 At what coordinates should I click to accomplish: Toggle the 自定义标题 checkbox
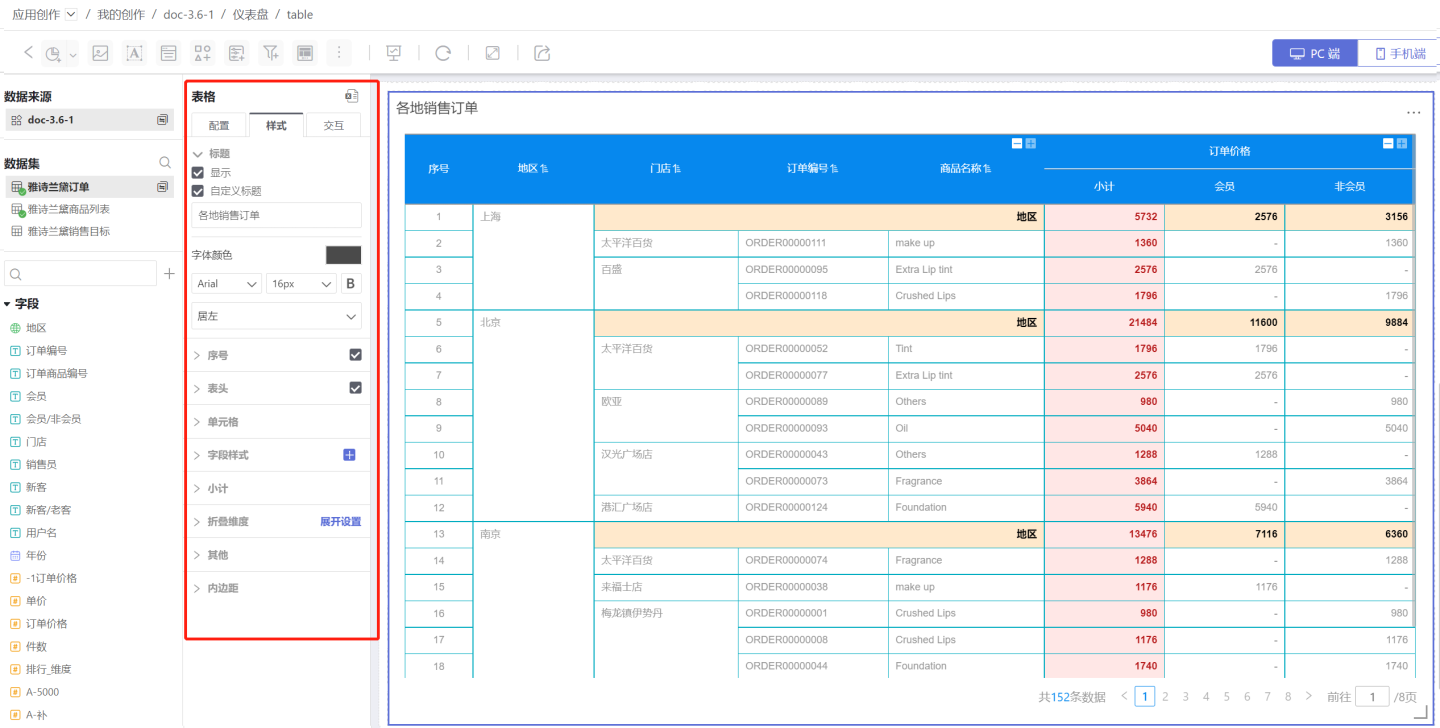click(198, 190)
